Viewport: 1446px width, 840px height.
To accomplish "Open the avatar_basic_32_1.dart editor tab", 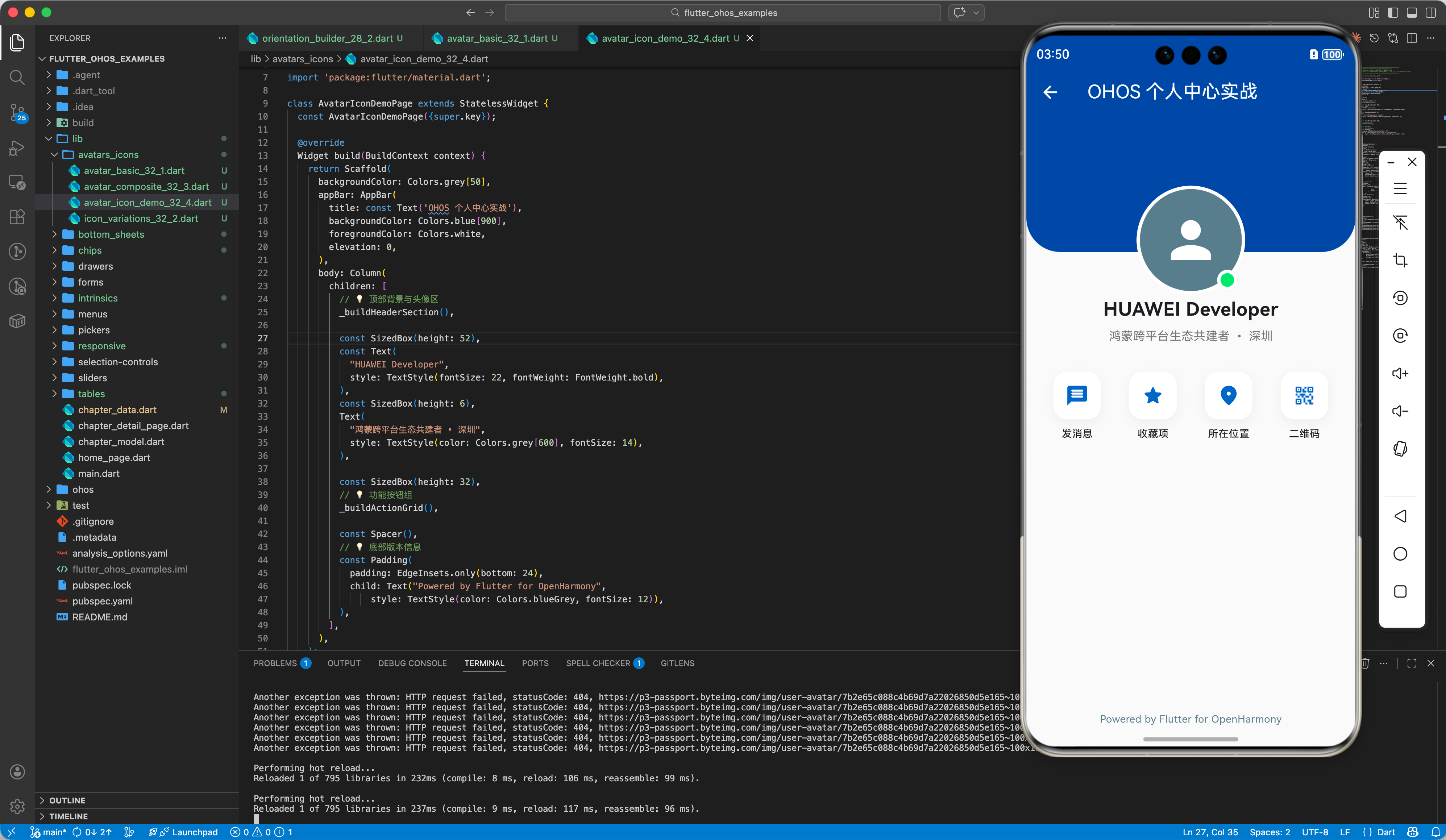I will (496, 38).
